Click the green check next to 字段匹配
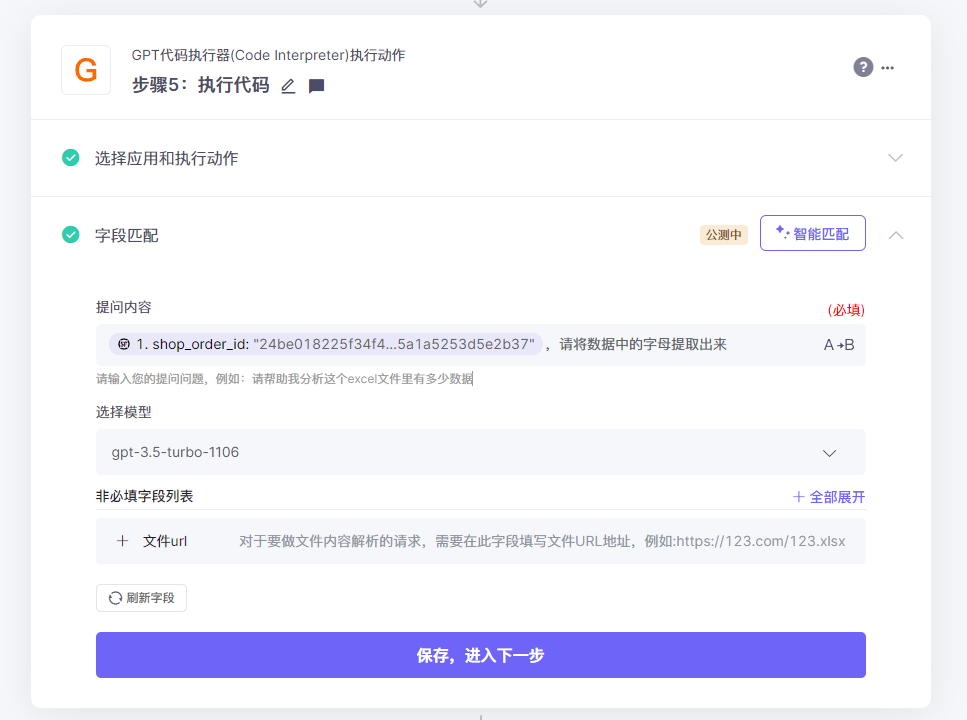The width and height of the screenshot is (967, 720). (x=71, y=235)
